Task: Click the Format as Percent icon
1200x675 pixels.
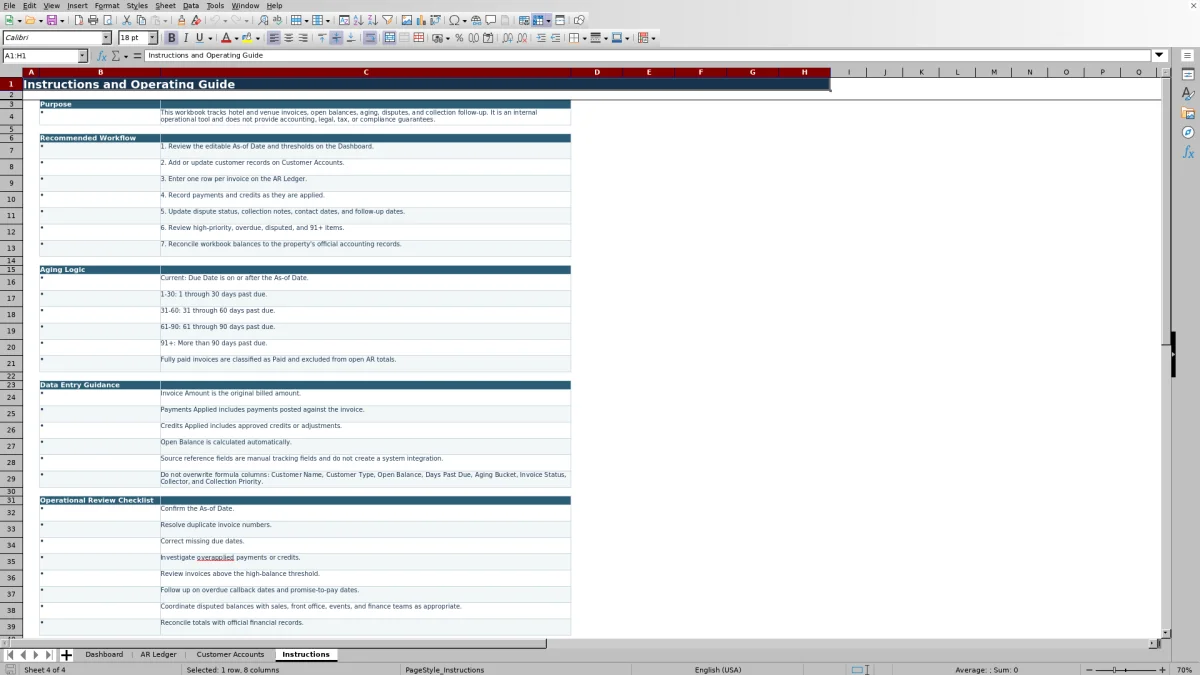Action: (x=459, y=38)
